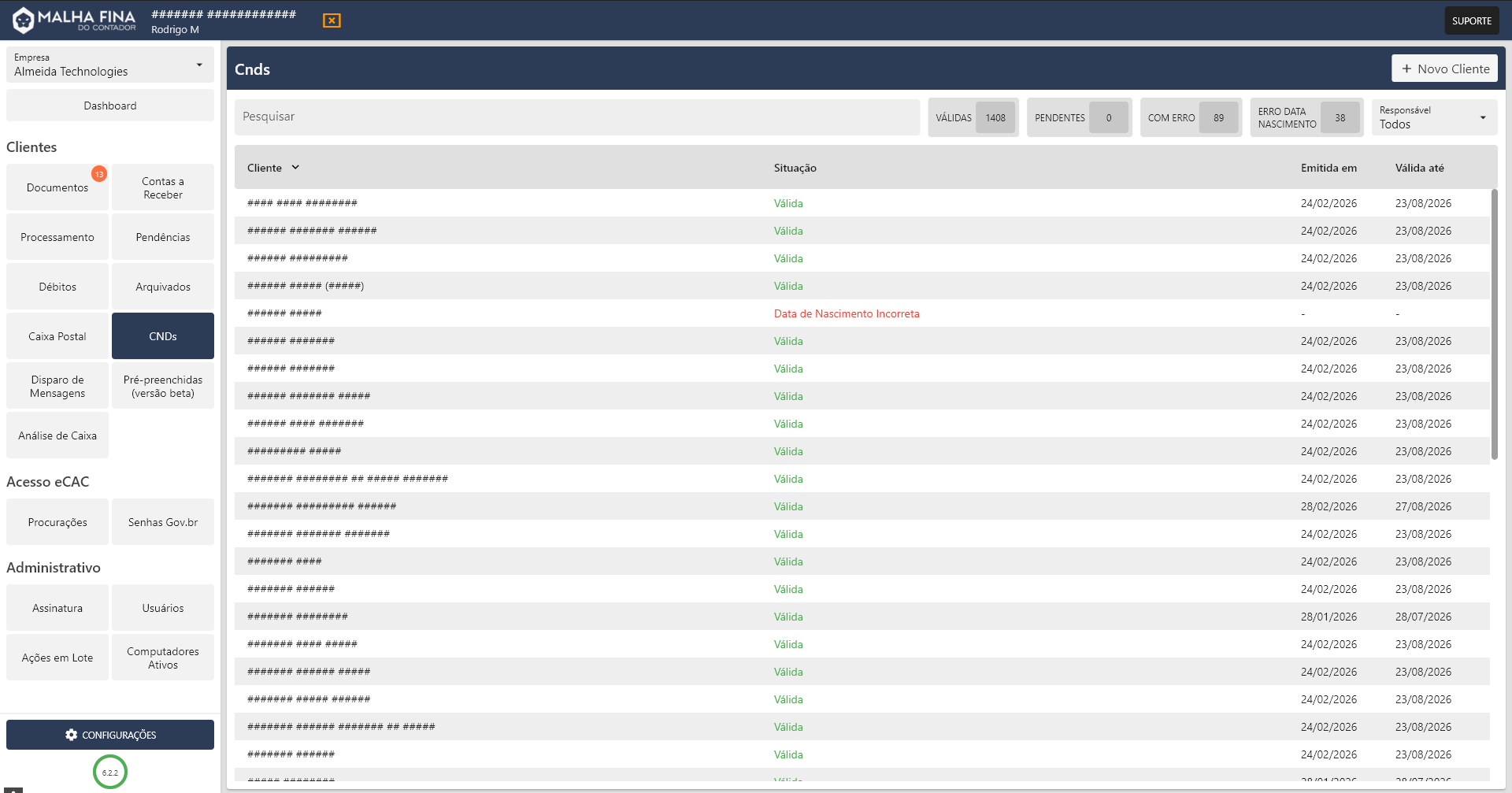Click the Documentos notification badge showing 13
Screen dimensions: 1512x793
tap(99, 174)
